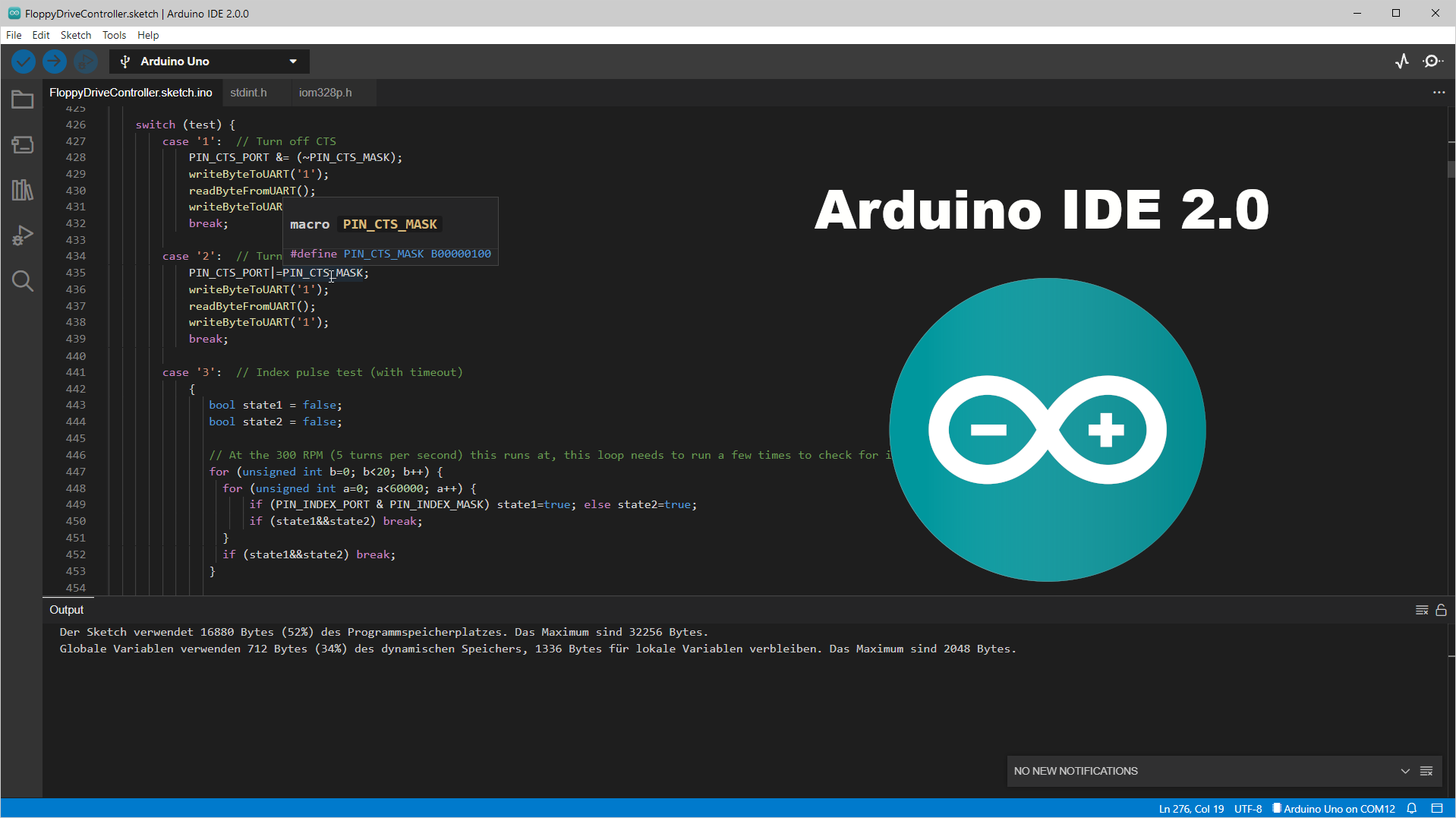Click the Upload arrow button
Image resolution: width=1456 pixels, height=818 pixels.
(54, 62)
